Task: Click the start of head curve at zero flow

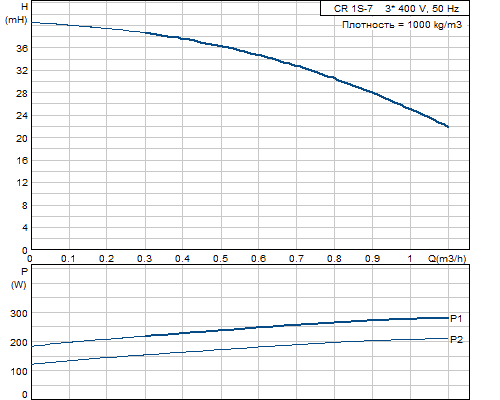Action: point(32,23)
